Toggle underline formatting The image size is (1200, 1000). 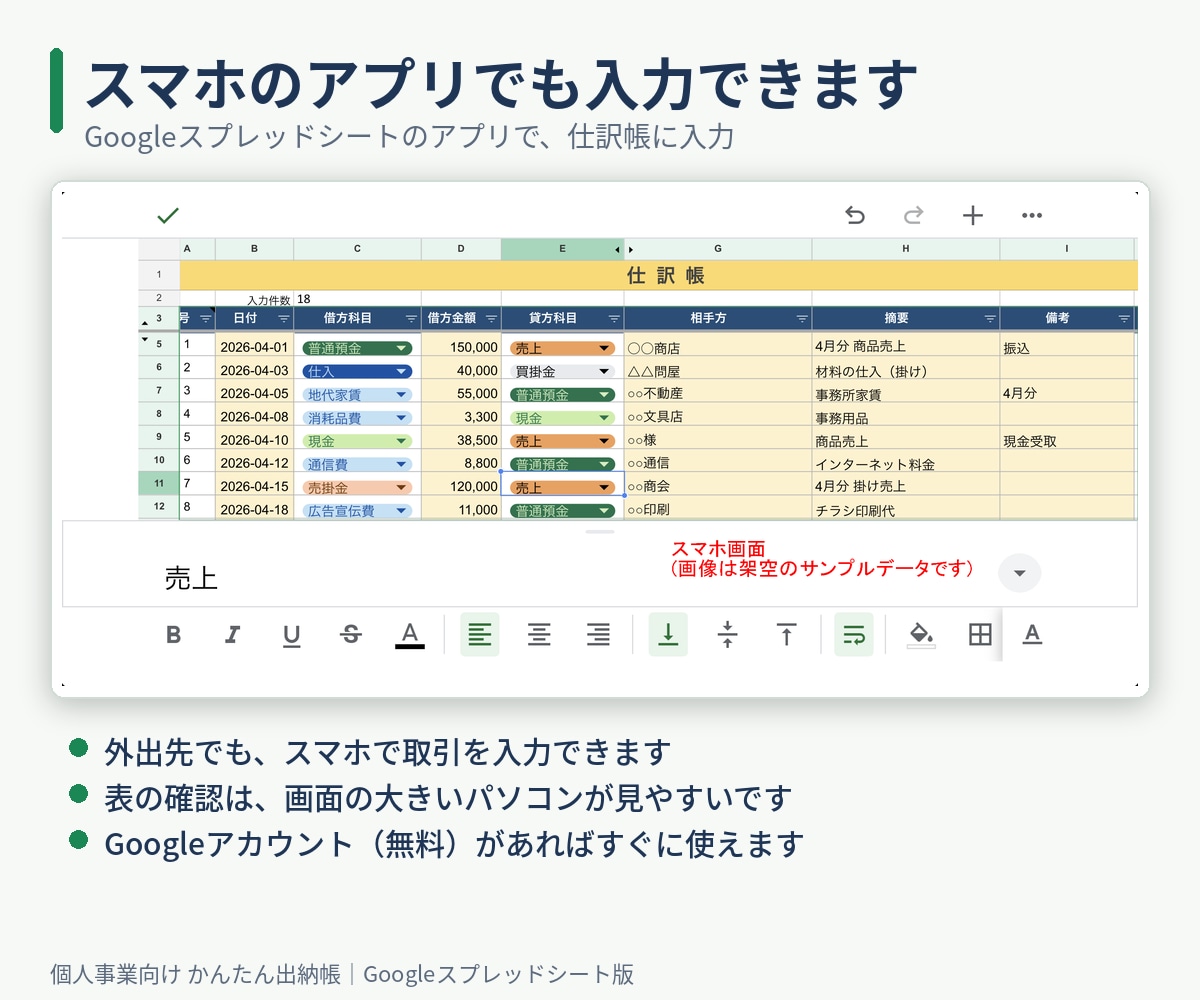(x=292, y=635)
